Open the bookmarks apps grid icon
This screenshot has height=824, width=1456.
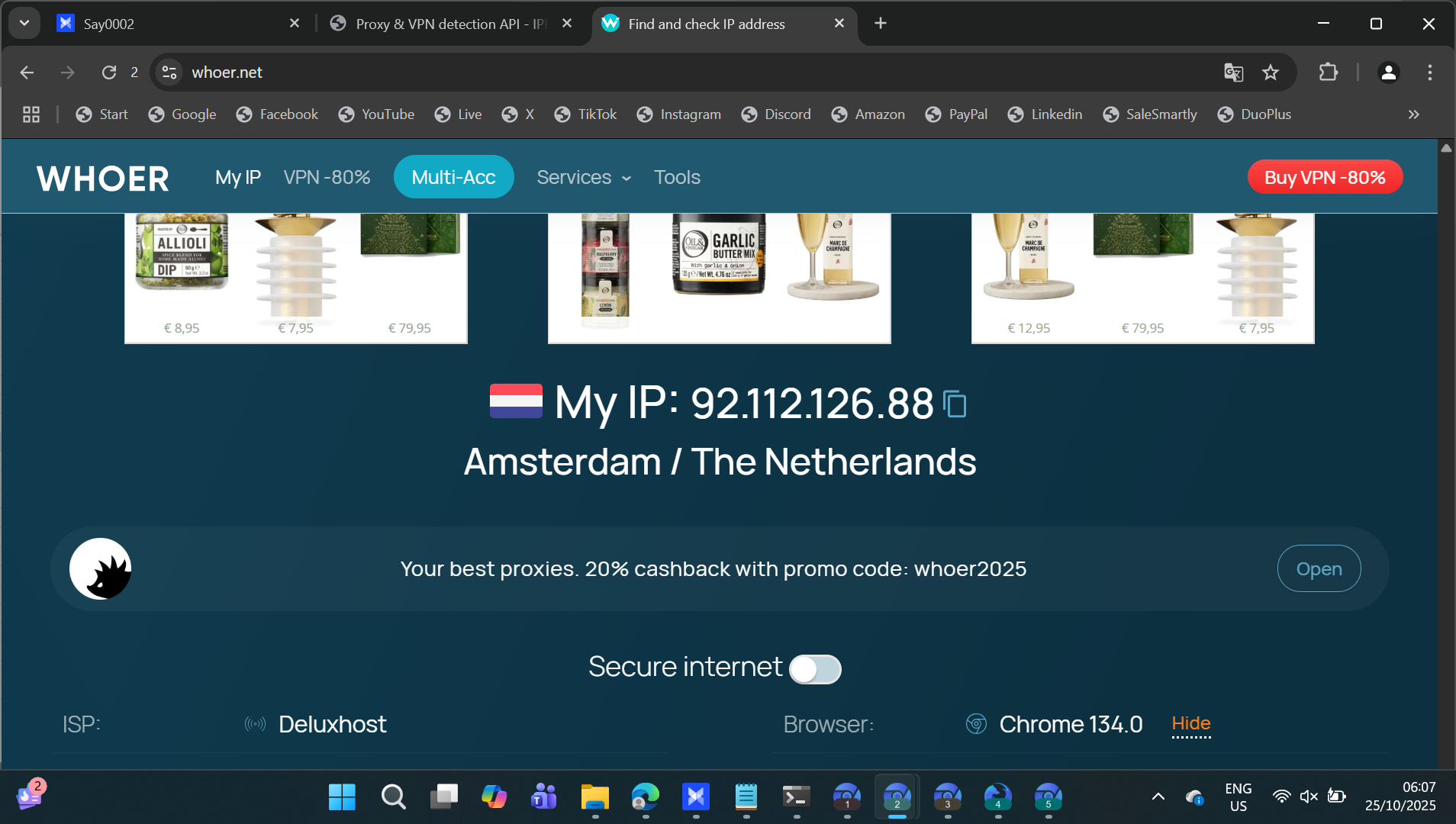tap(31, 114)
